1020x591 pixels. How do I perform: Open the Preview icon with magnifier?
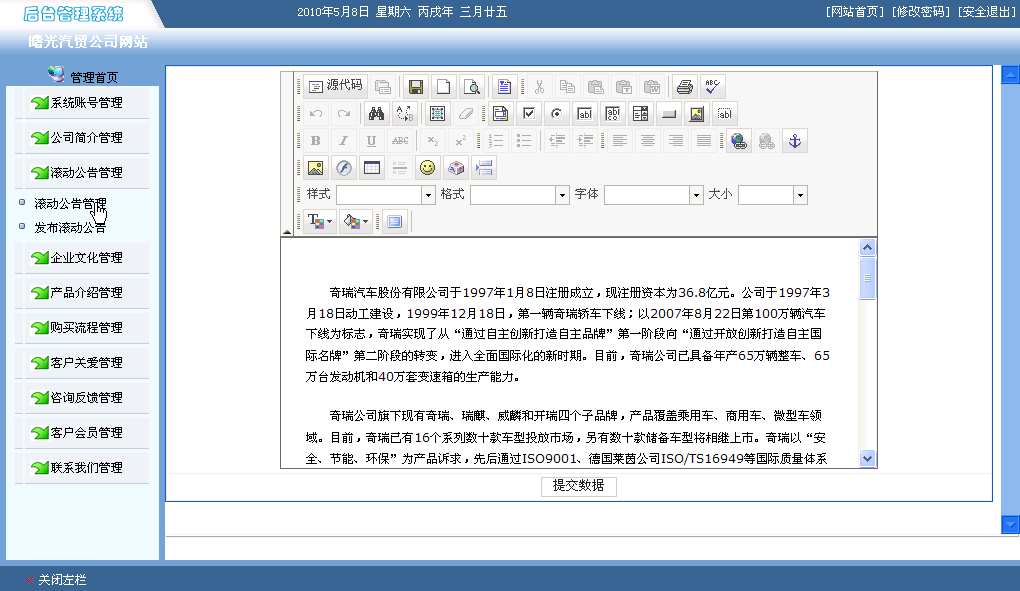(471, 86)
